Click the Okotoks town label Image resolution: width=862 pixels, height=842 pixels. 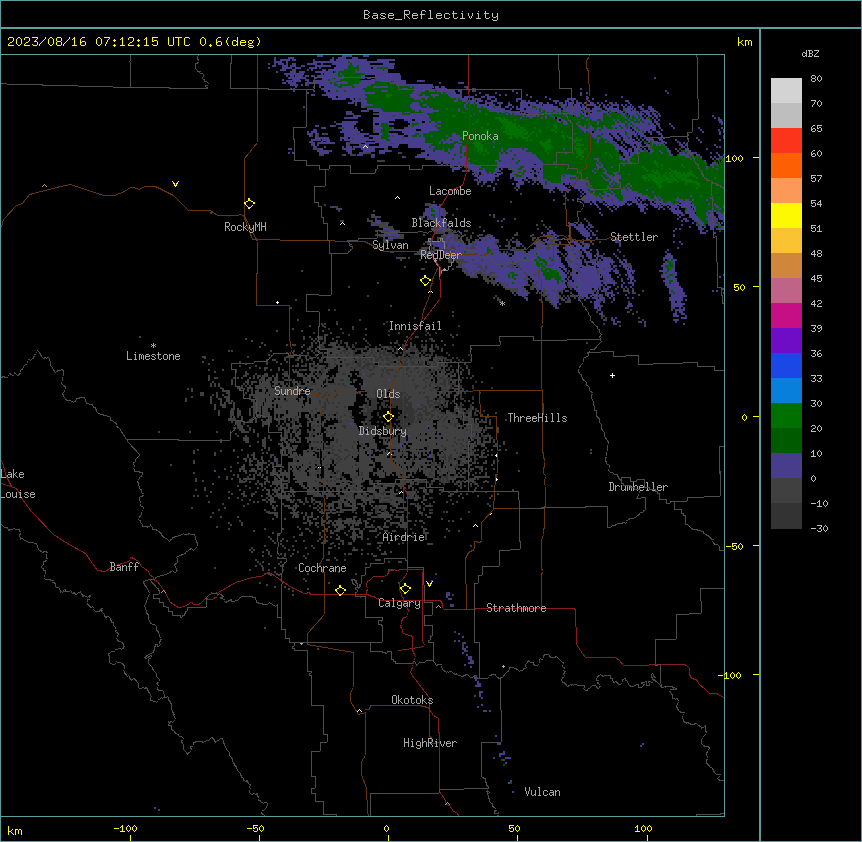412,700
